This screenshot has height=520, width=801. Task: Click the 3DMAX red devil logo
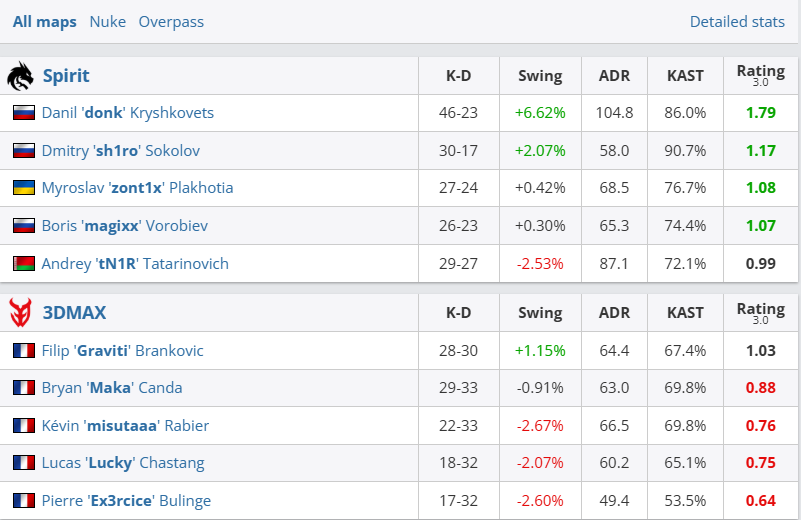pos(20,313)
